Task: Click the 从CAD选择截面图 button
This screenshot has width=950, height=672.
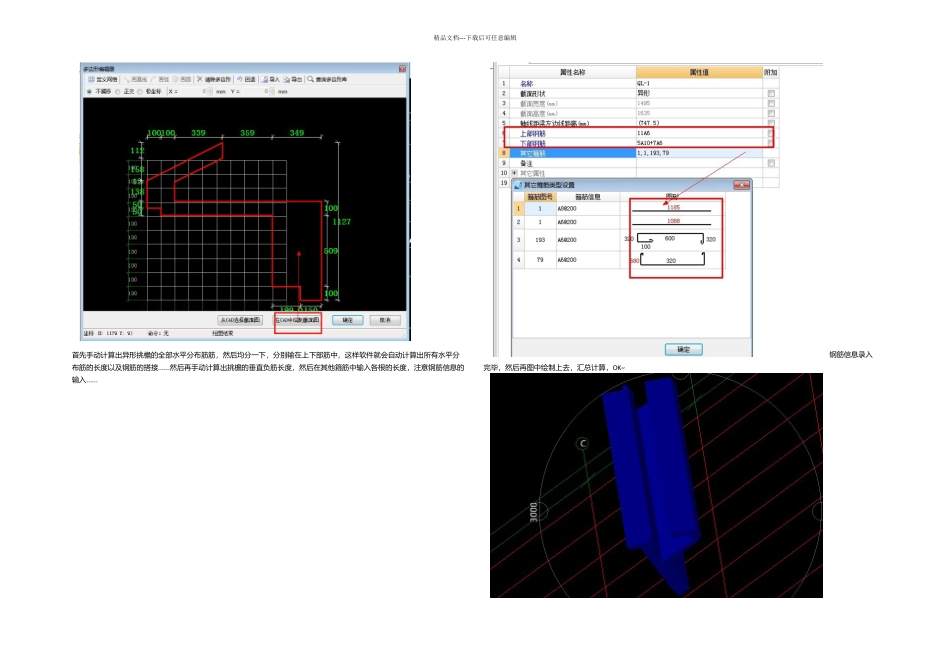Action: click(240, 320)
